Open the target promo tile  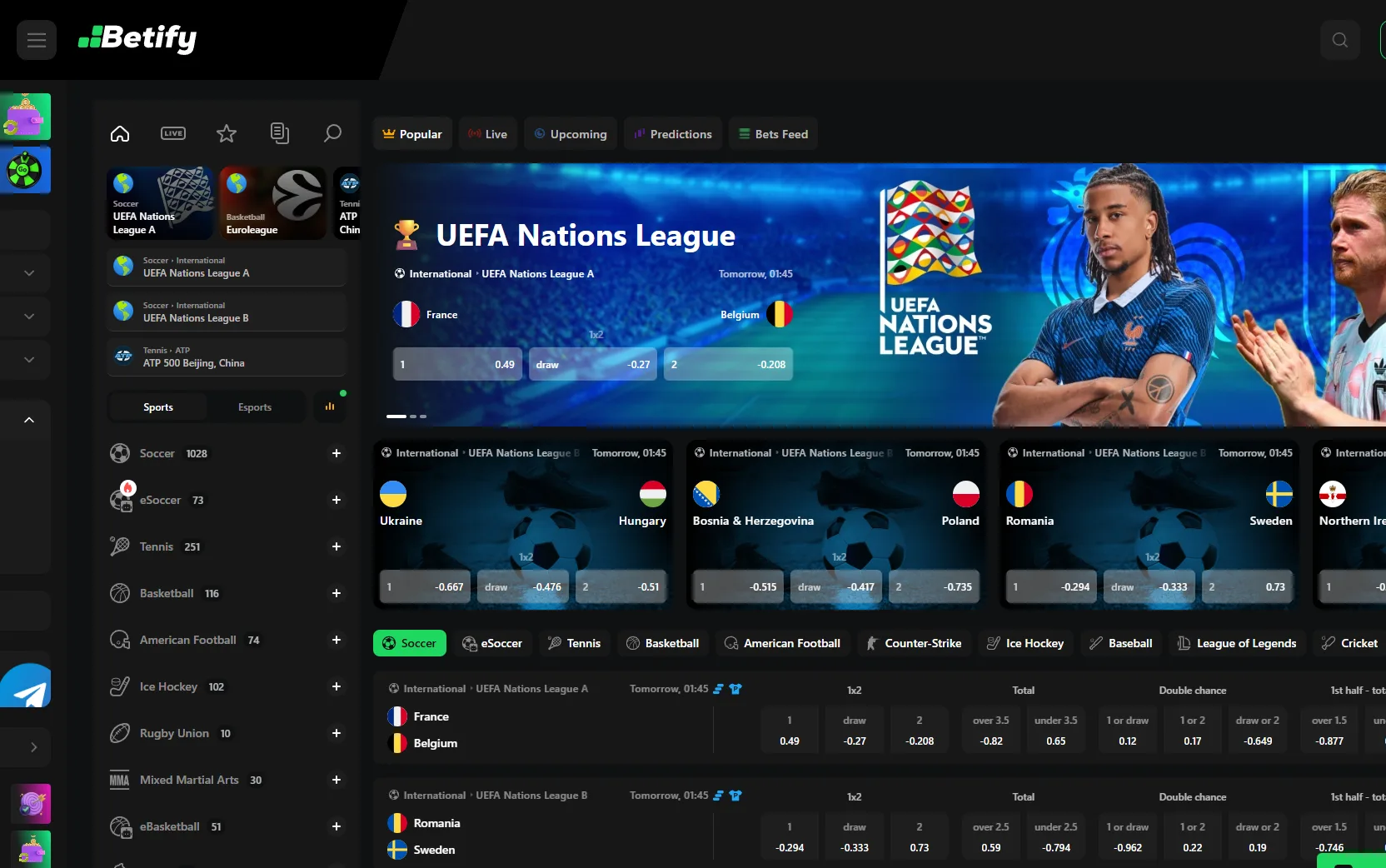(31, 804)
